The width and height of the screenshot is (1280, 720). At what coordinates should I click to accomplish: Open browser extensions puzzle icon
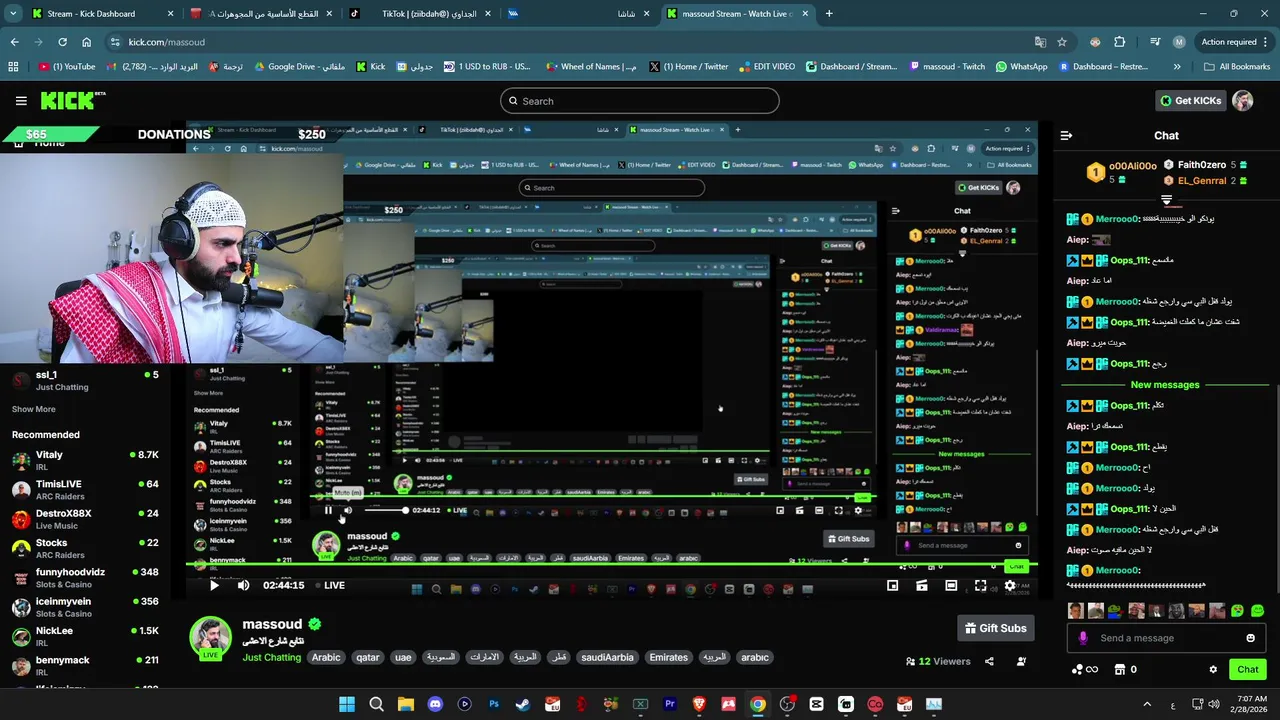click(1119, 42)
